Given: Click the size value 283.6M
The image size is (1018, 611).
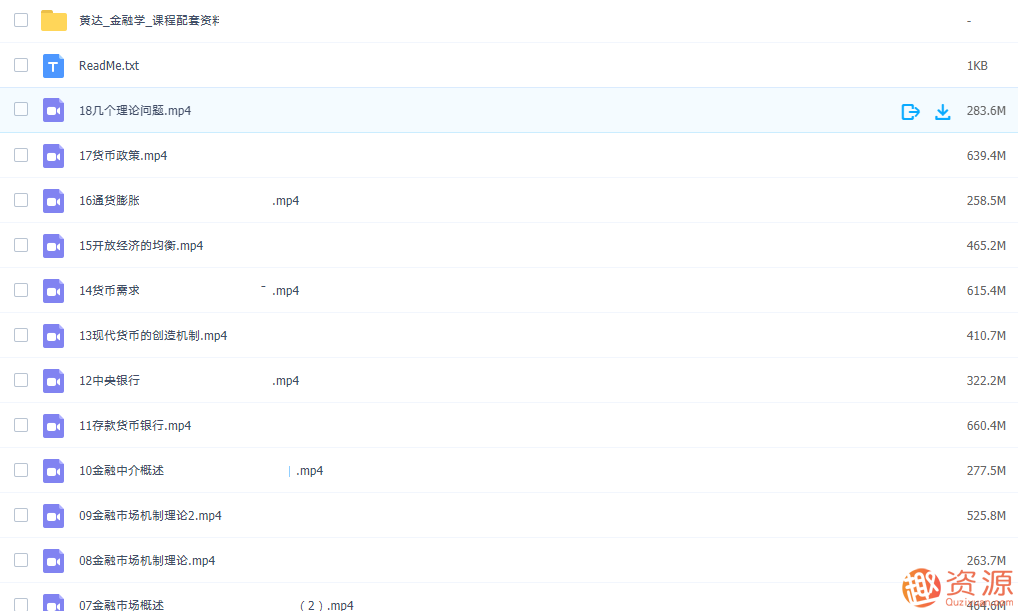Looking at the screenshot, I should coord(986,111).
